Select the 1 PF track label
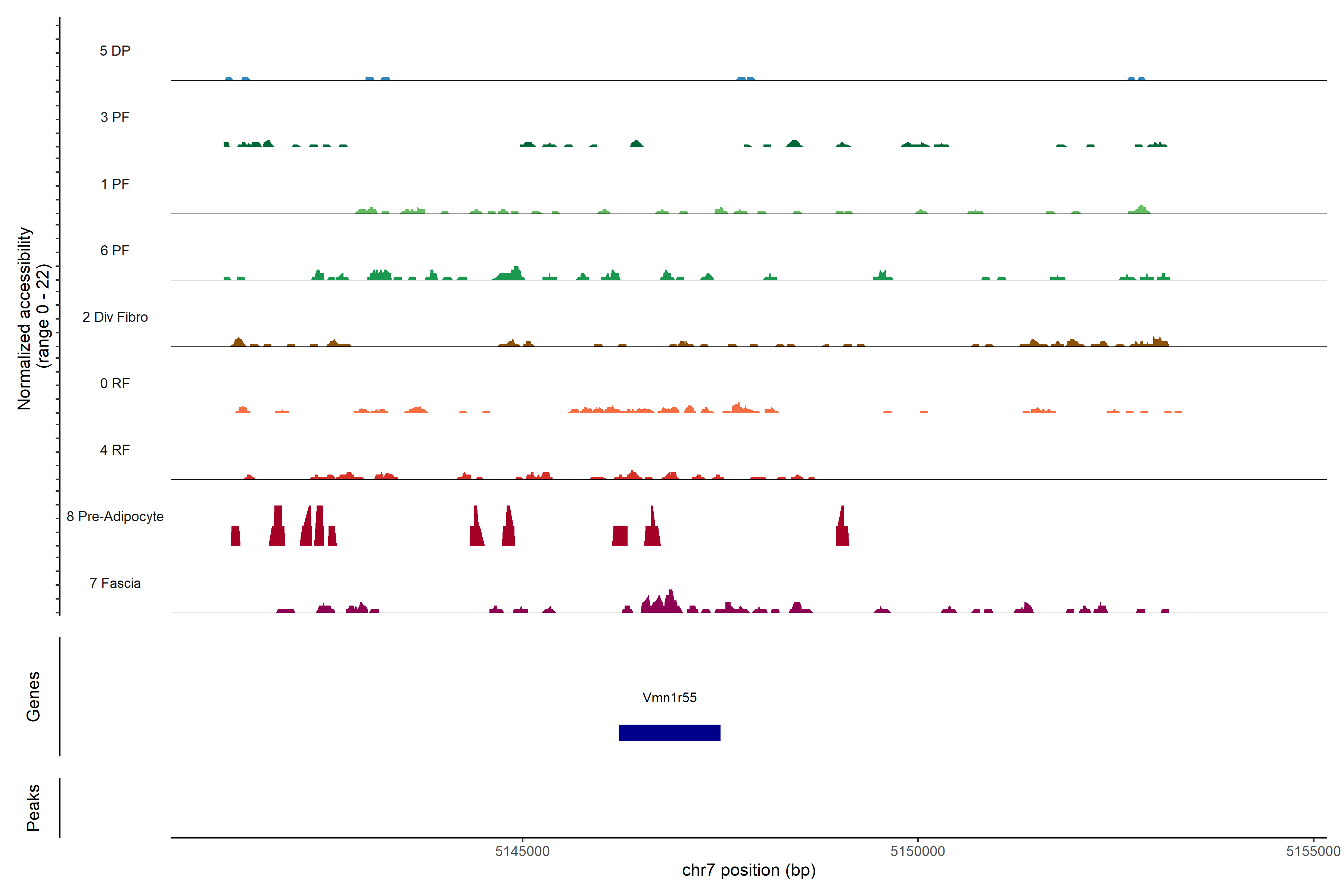This screenshot has width=1344, height=896. (115, 184)
